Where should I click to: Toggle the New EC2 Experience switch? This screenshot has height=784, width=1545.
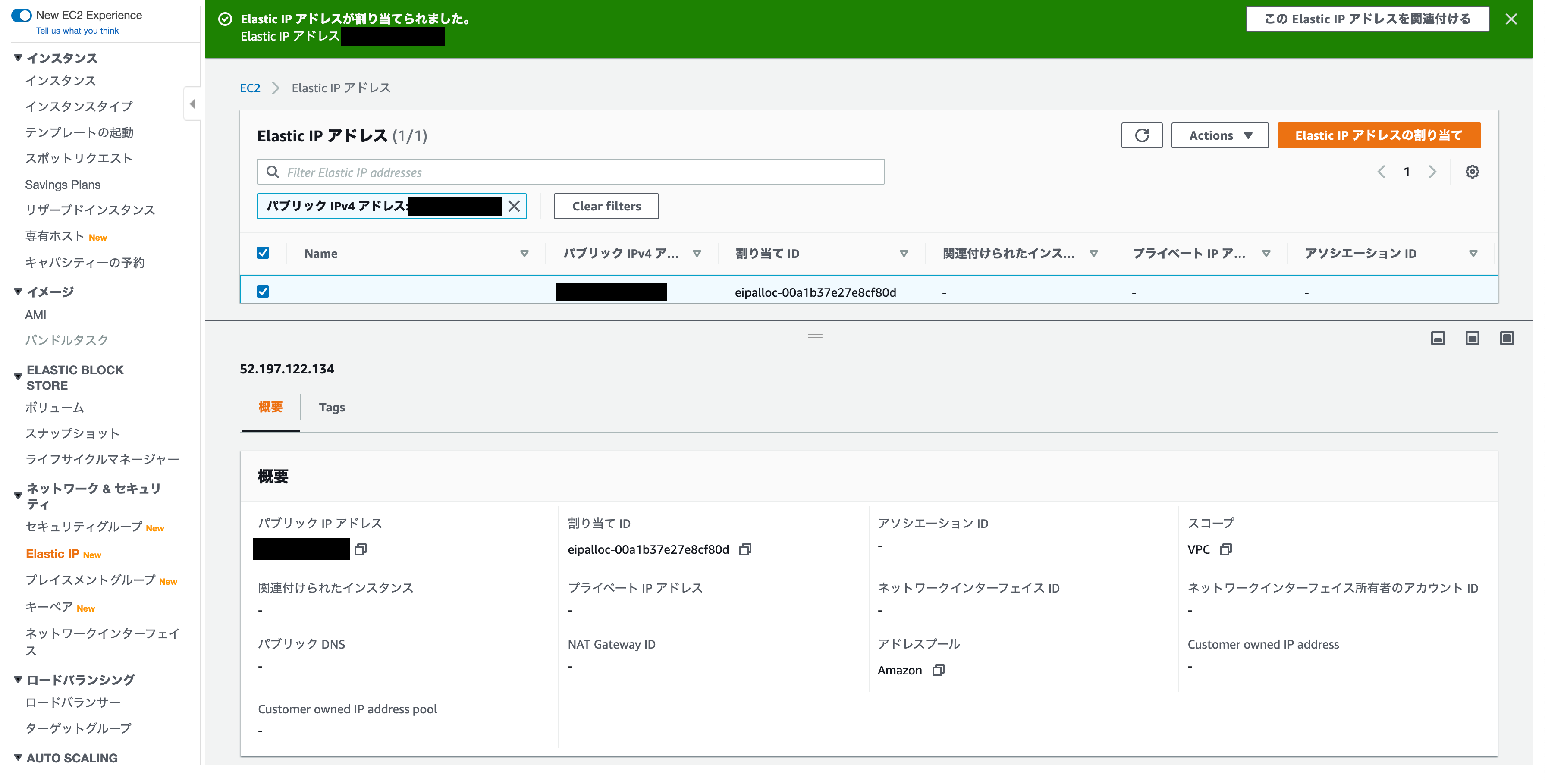click(22, 15)
